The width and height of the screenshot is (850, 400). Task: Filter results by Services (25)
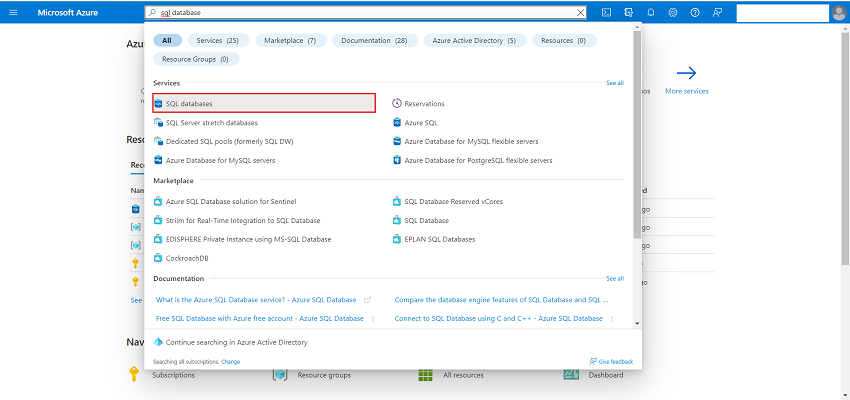coord(218,41)
